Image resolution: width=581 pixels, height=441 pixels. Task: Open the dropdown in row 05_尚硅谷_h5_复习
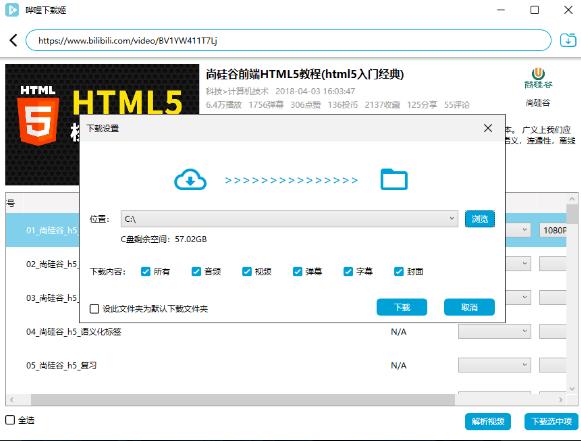[x=494, y=365]
